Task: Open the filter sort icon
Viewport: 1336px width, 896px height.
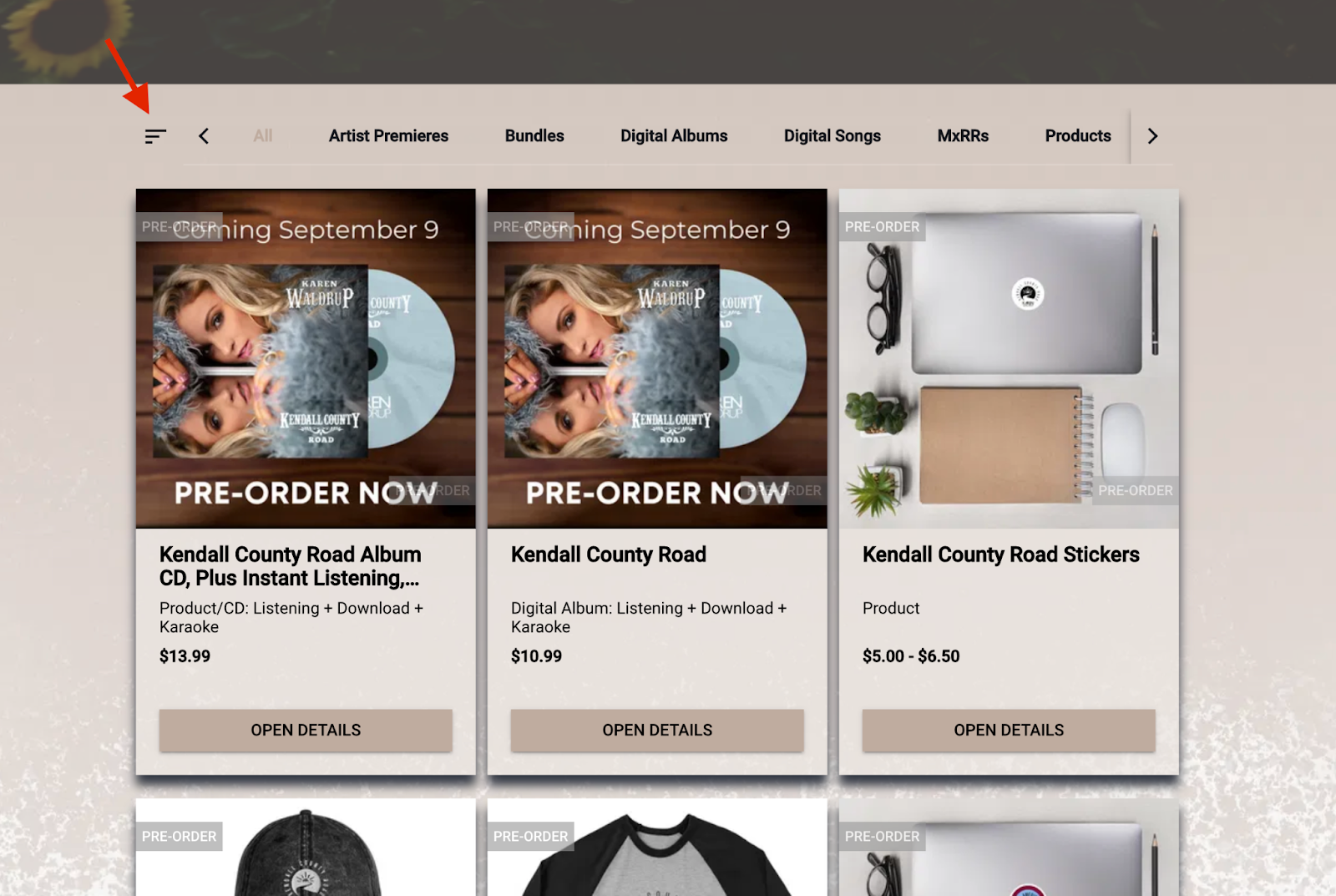Action: pos(155,136)
